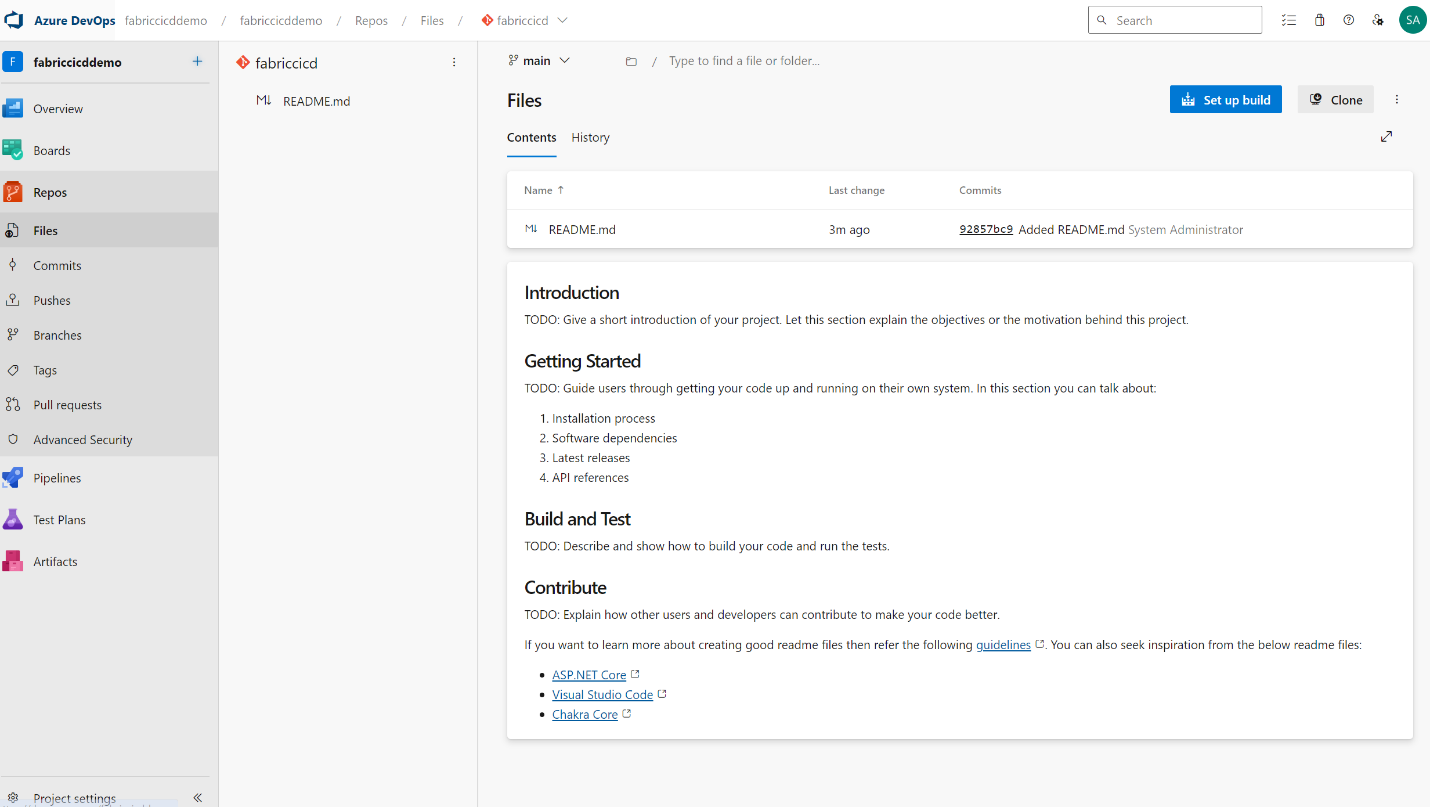Open the Chakra Core link
Screen dimensions: 1430x807
coord(585,715)
